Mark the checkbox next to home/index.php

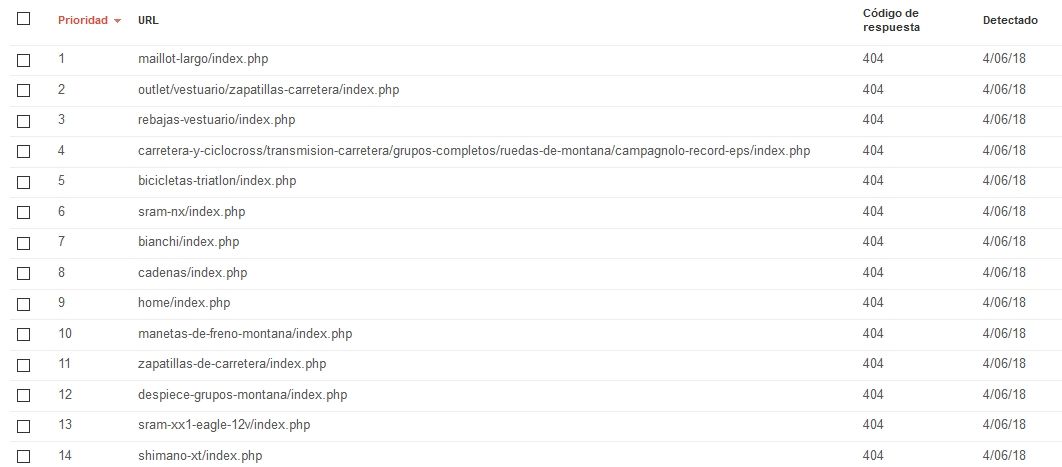click(x=24, y=304)
